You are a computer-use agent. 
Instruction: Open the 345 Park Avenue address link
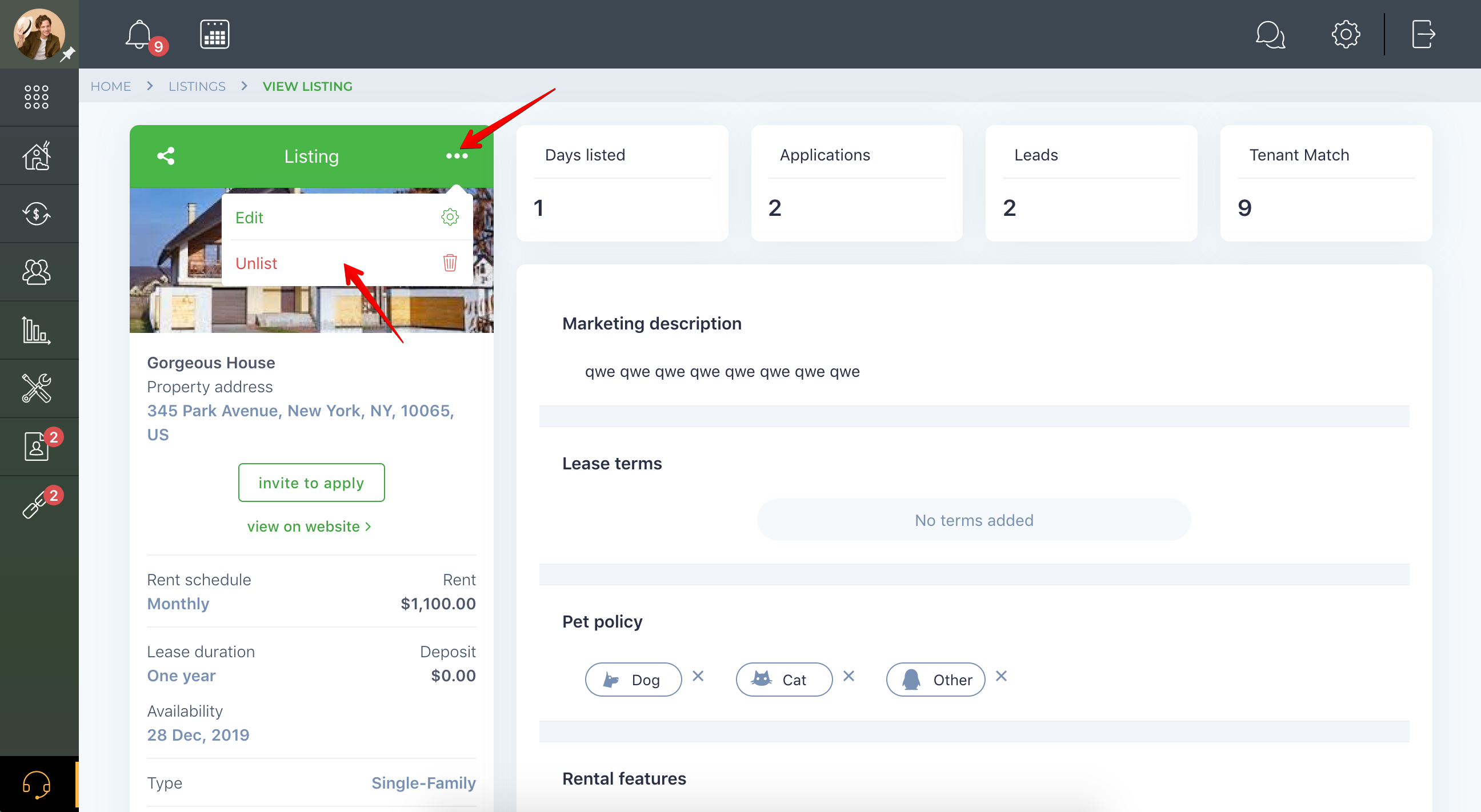301,423
